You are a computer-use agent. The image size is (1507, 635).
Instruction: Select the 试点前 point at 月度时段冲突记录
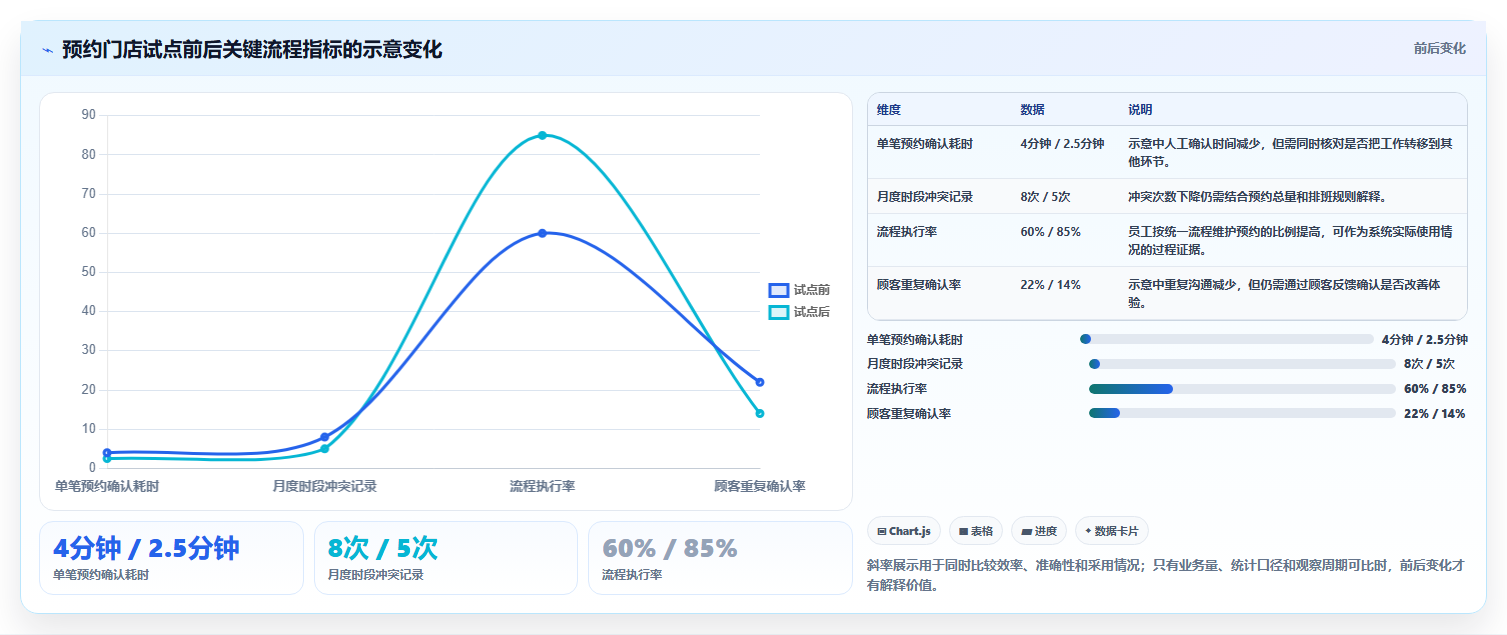tap(324, 437)
